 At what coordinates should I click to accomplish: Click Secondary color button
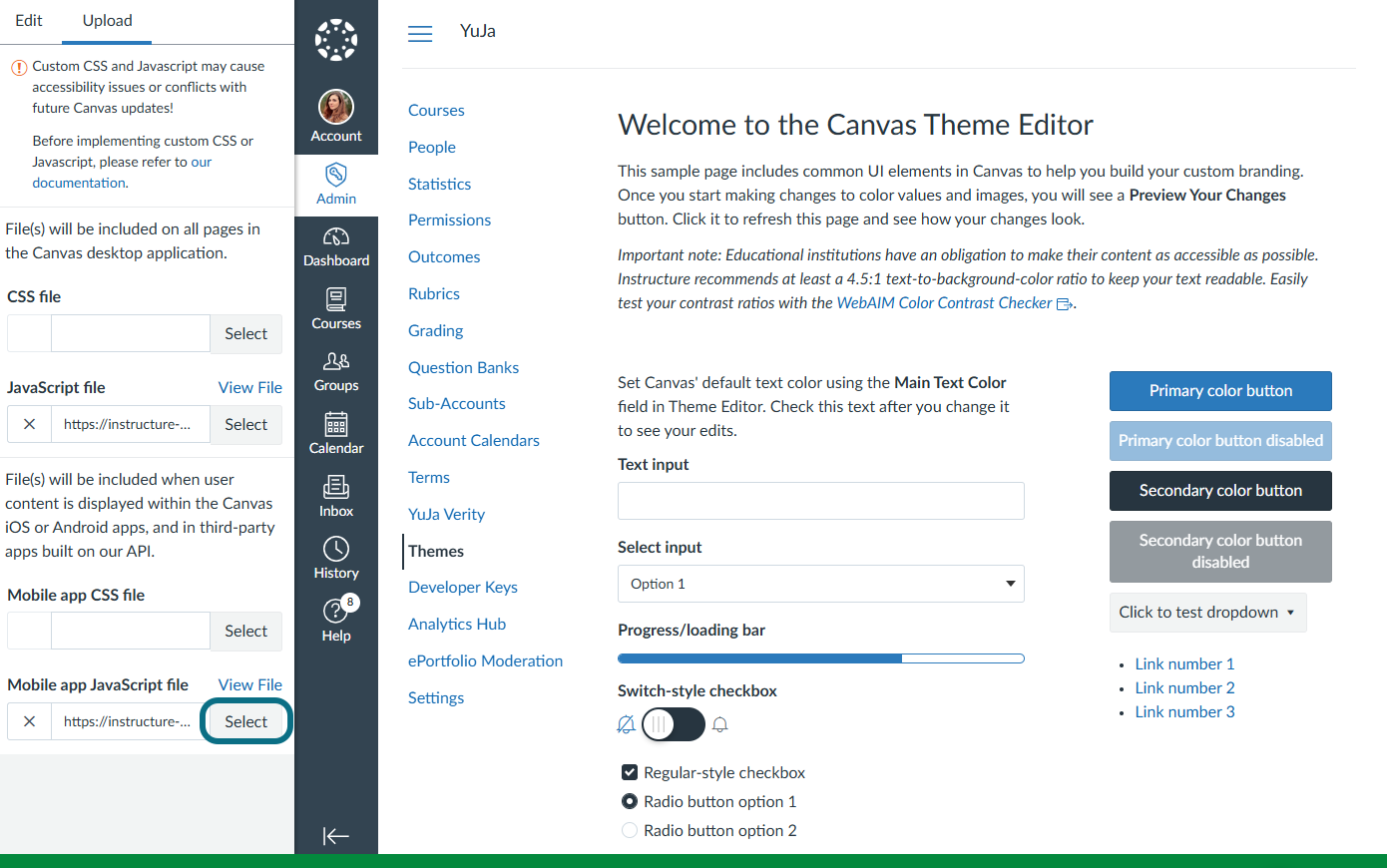(1220, 491)
